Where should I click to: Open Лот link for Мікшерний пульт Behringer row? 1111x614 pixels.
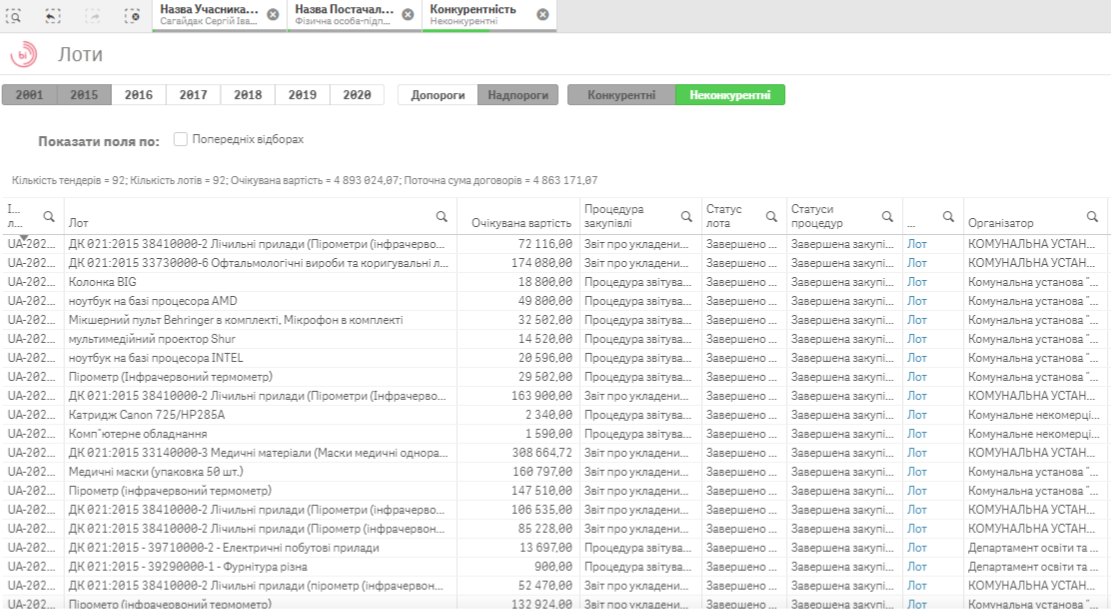[917, 320]
